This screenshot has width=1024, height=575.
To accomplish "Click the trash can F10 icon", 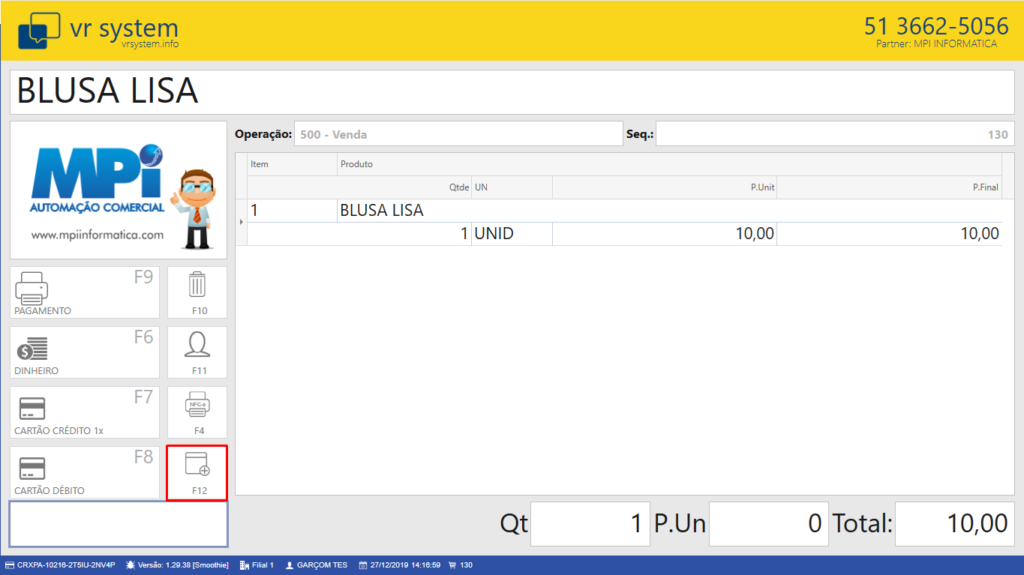I will coord(197,292).
